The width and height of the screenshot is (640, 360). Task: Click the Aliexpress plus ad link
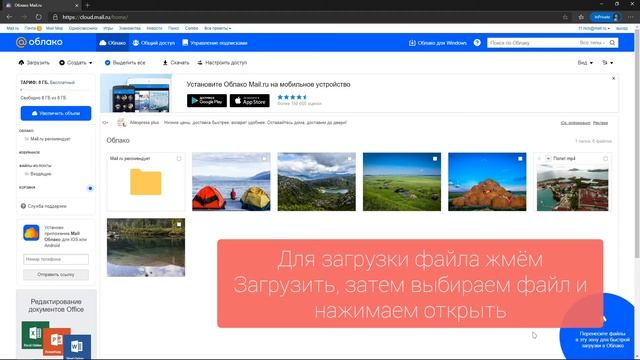[x=144, y=122]
